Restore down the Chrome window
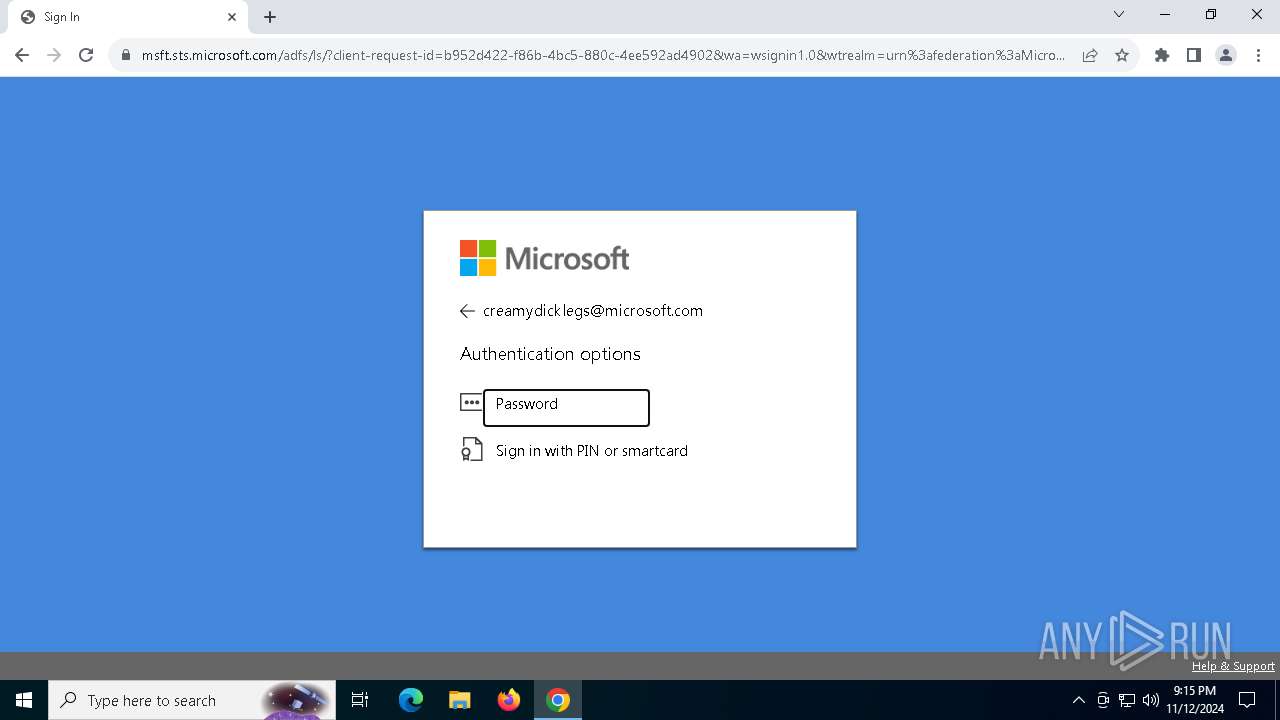 pos(1211,15)
